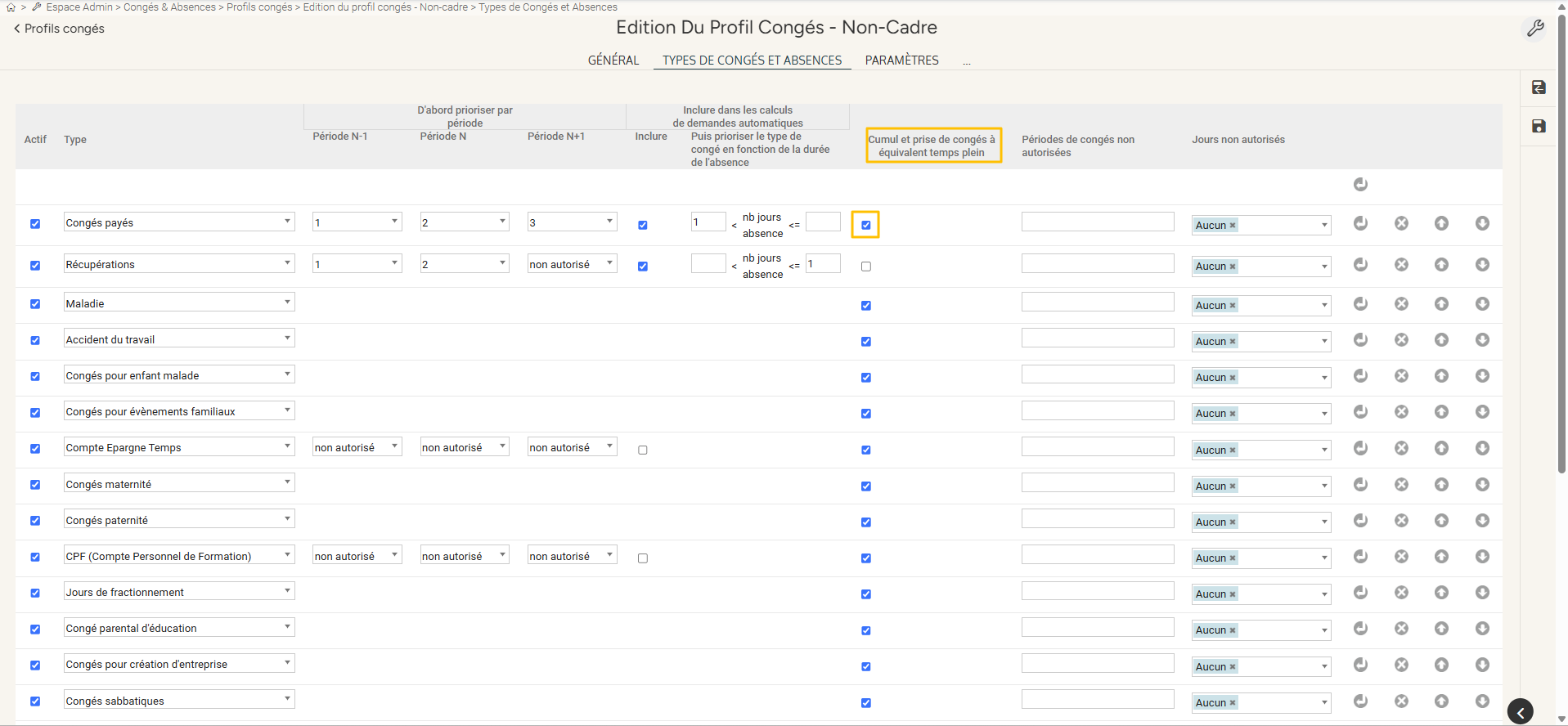
Task: Move Maladie row down
Action: coord(1481,304)
